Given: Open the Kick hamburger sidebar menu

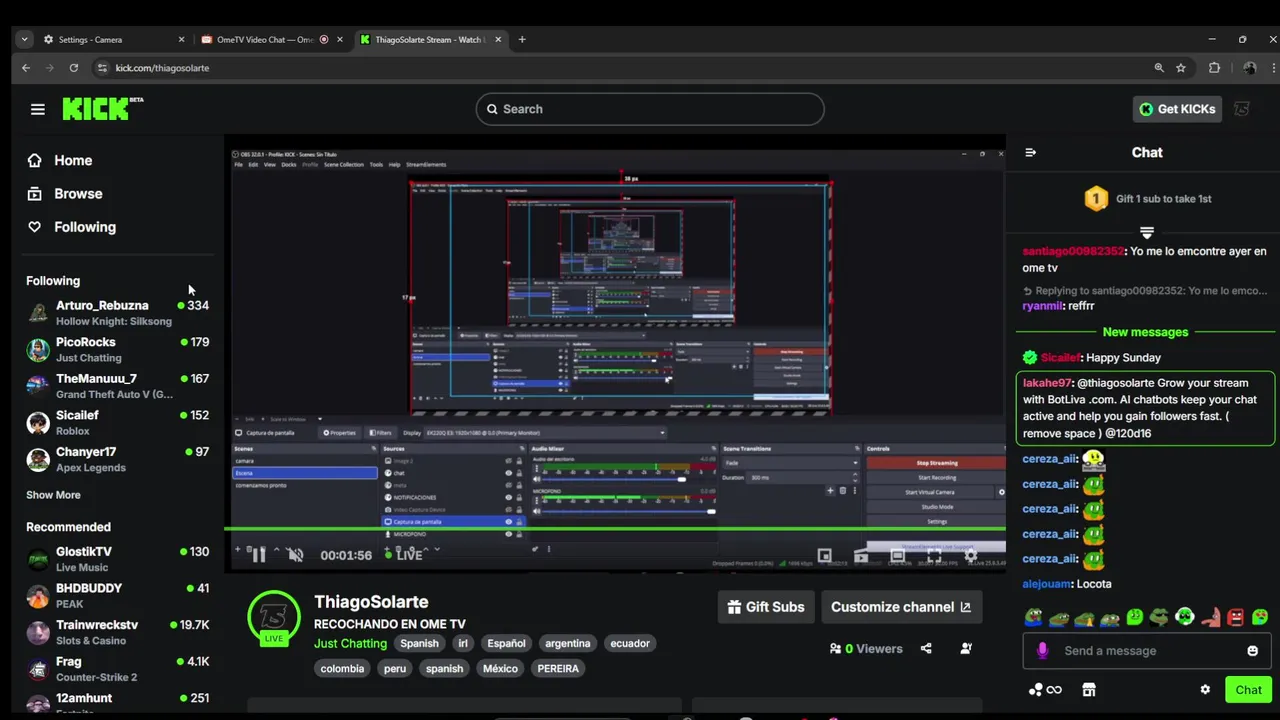Looking at the screenshot, I should coord(38,109).
